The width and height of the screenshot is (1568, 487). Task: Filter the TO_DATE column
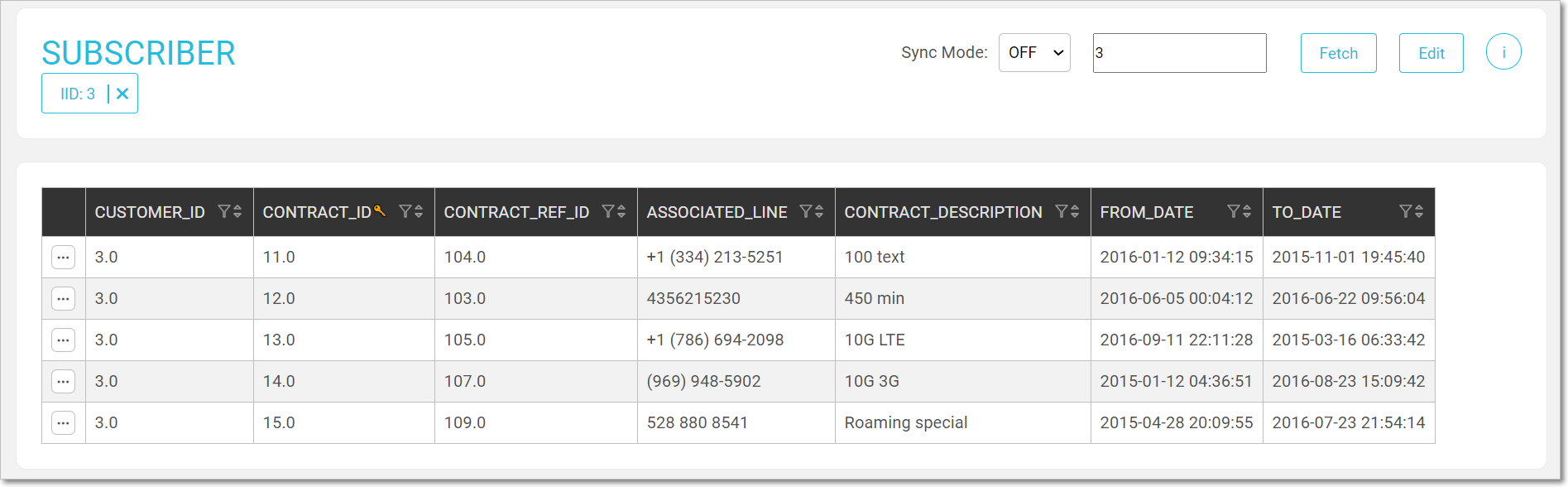pos(1405,212)
